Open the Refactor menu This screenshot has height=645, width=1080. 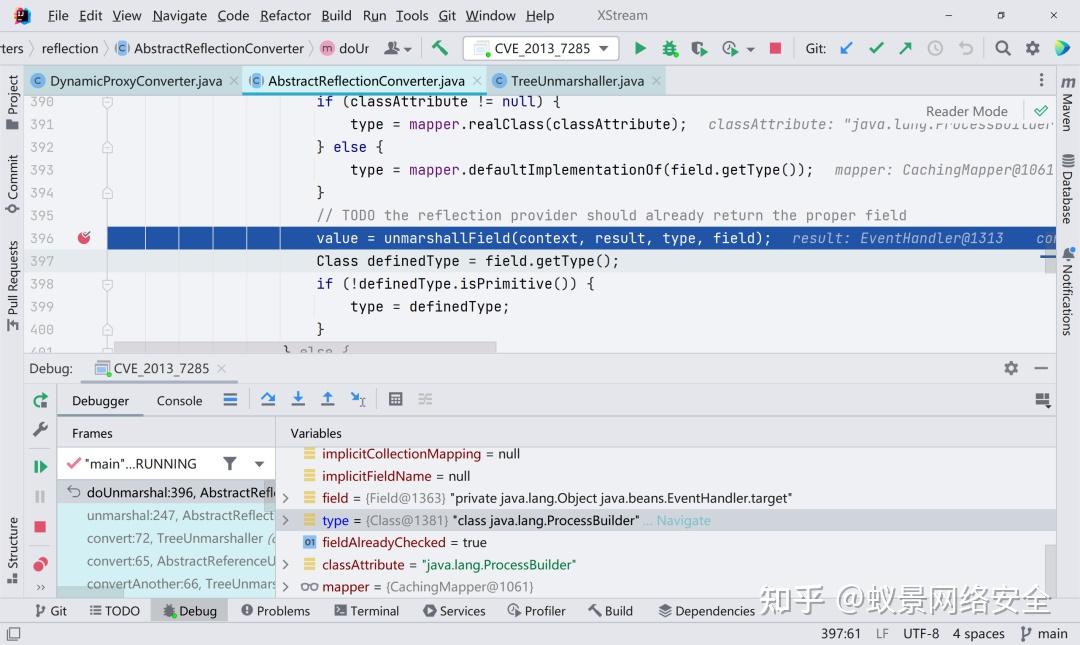pyautogui.click(x=285, y=15)
